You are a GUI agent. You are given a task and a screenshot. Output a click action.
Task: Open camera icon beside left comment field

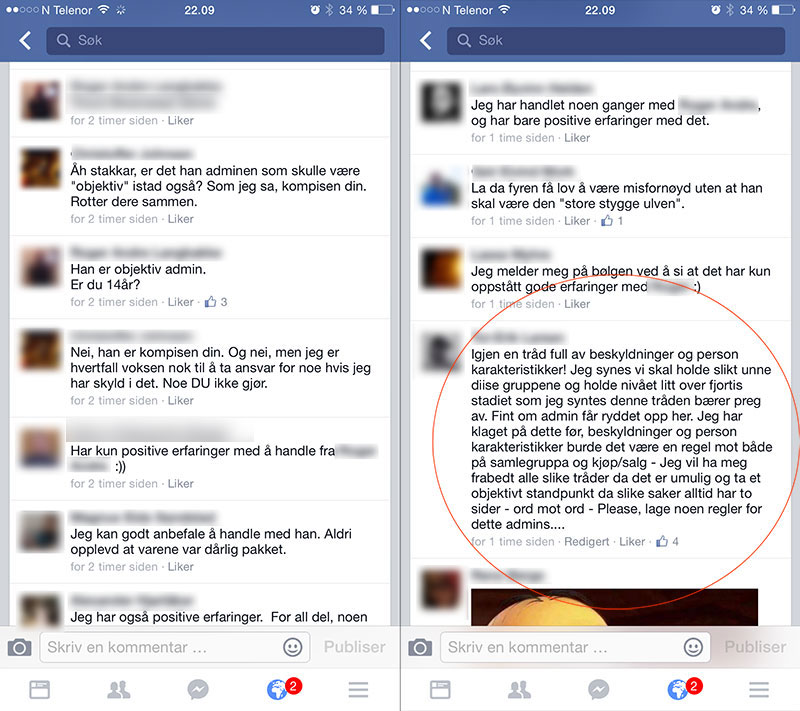[x=19, y=647]
